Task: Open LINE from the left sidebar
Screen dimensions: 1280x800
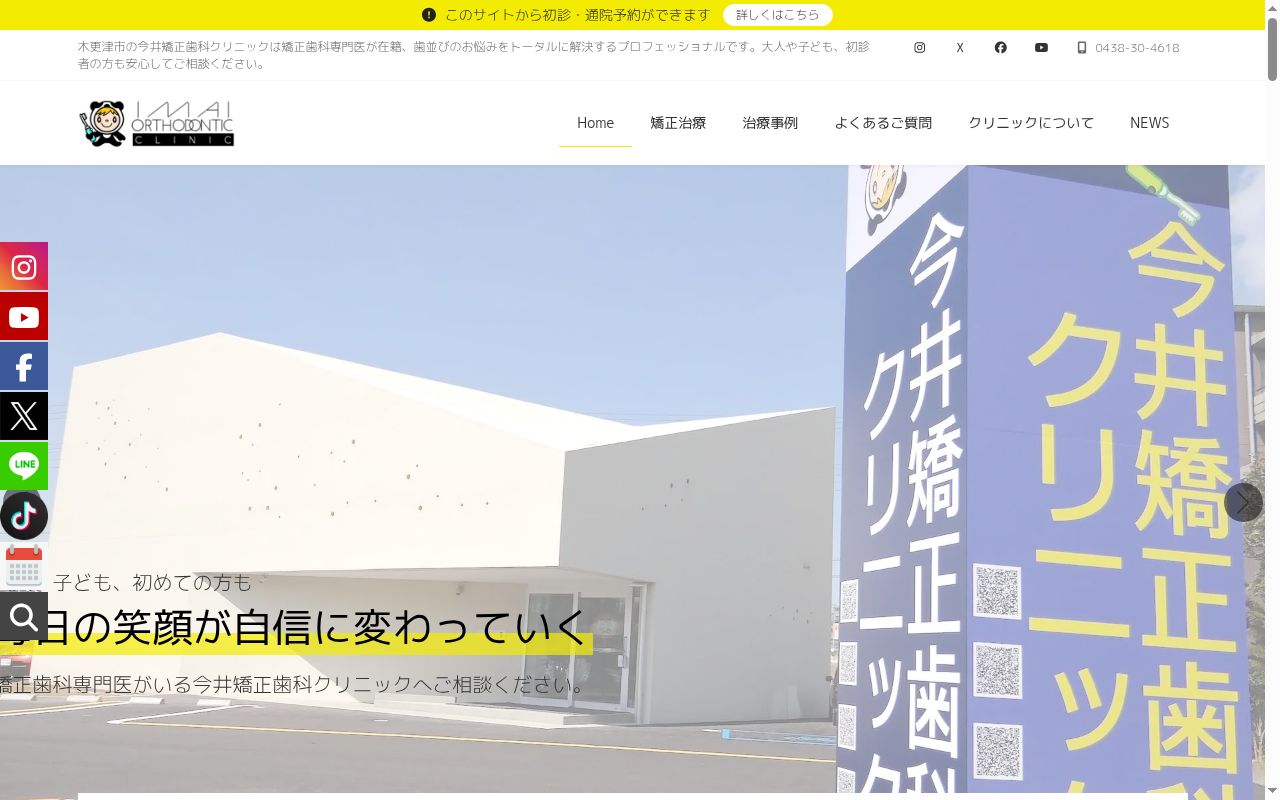Action: click(x=24, y=466)
